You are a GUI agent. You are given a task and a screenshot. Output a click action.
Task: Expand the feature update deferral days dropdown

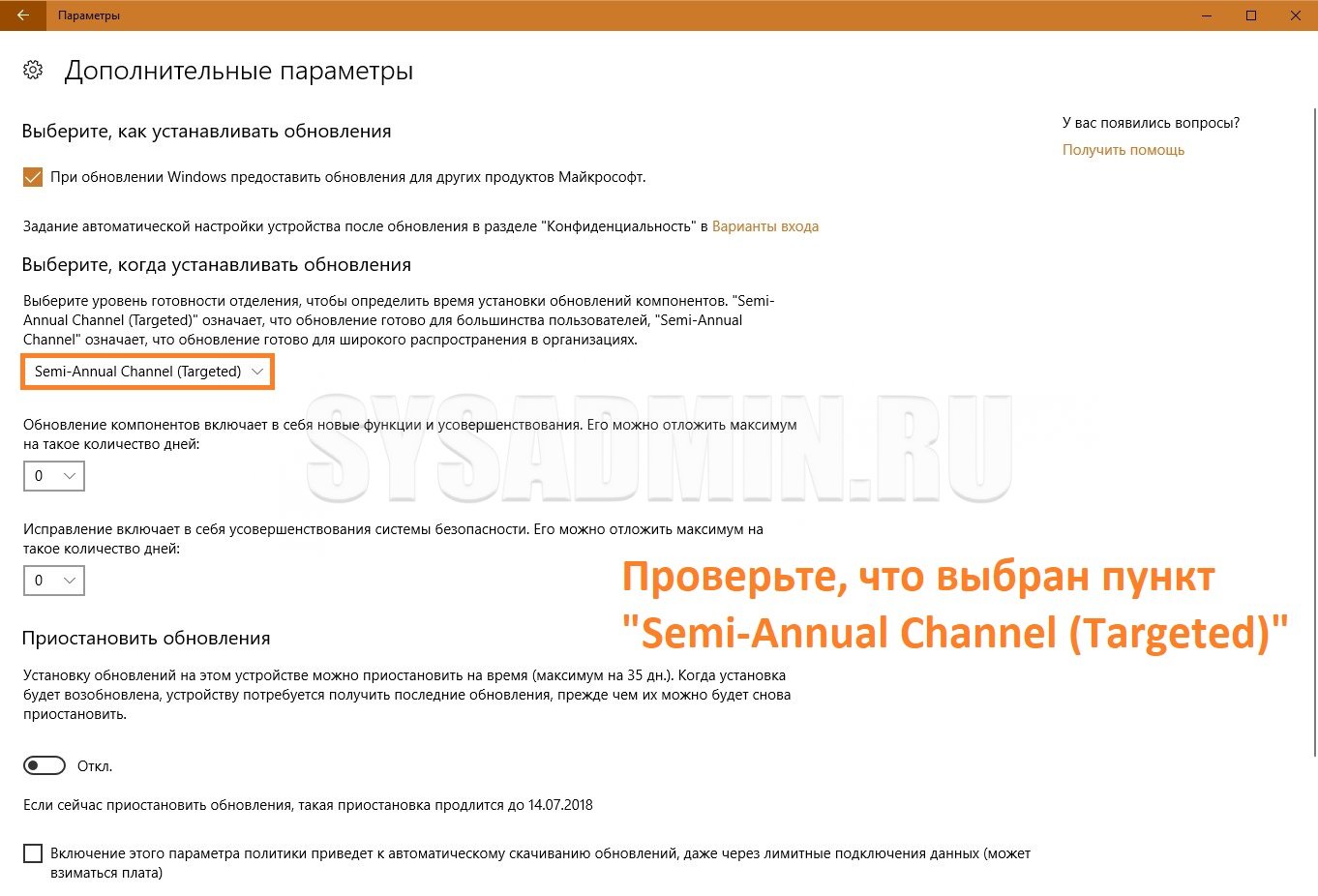54,476
